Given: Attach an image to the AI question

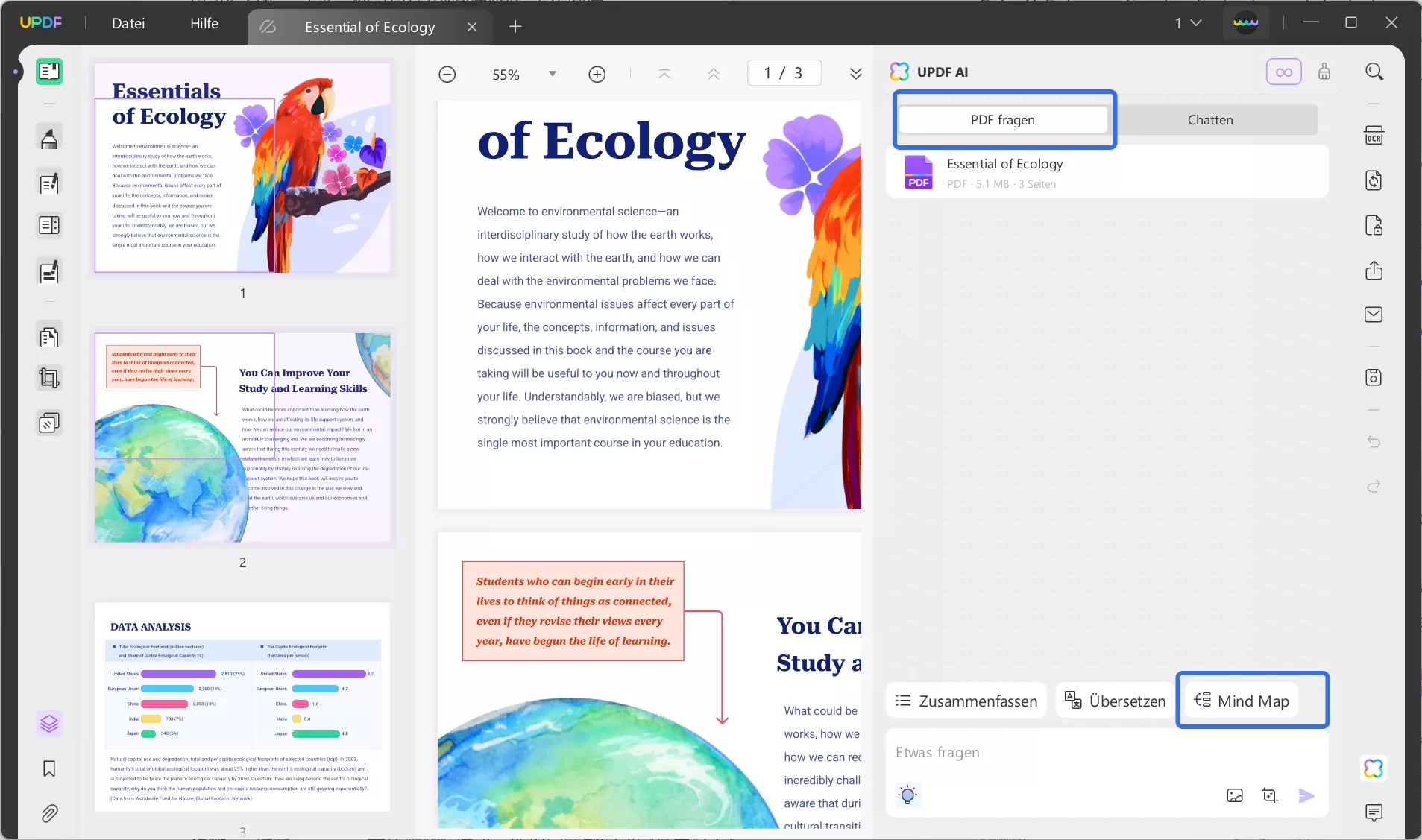Looking at the screenshot, I should [x=1235, y=795].
